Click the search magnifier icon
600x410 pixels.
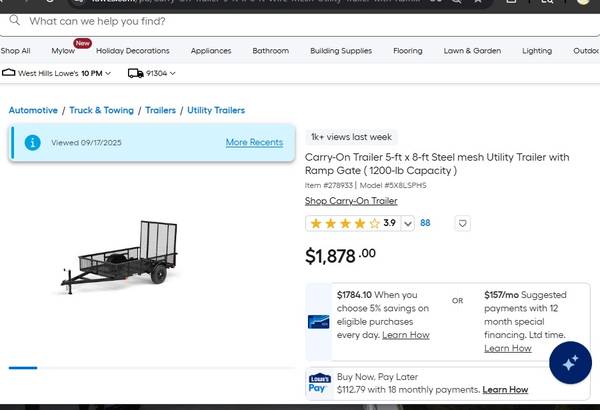coord(15,20)
